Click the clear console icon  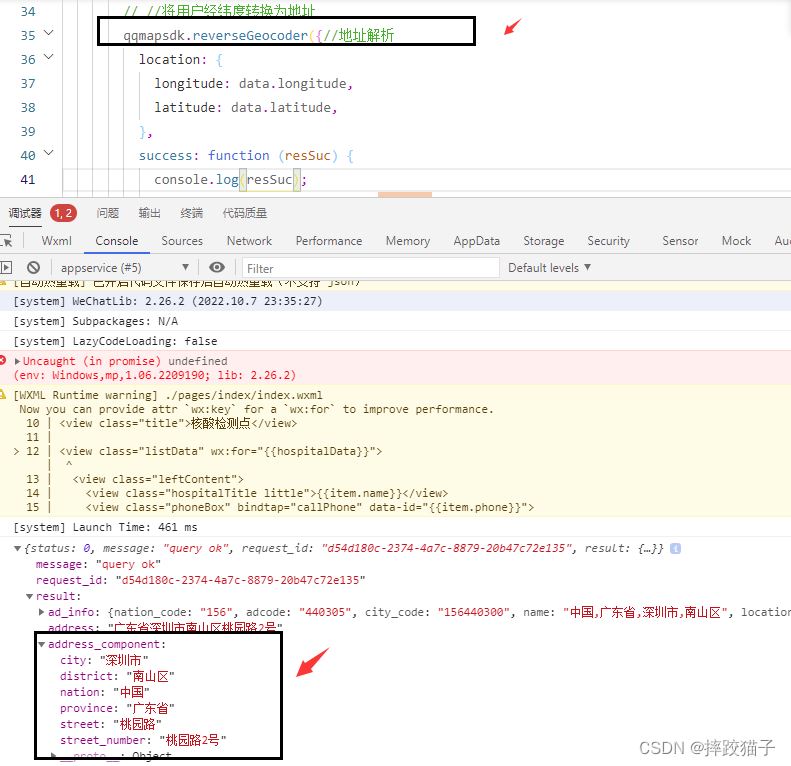point(33,268)
